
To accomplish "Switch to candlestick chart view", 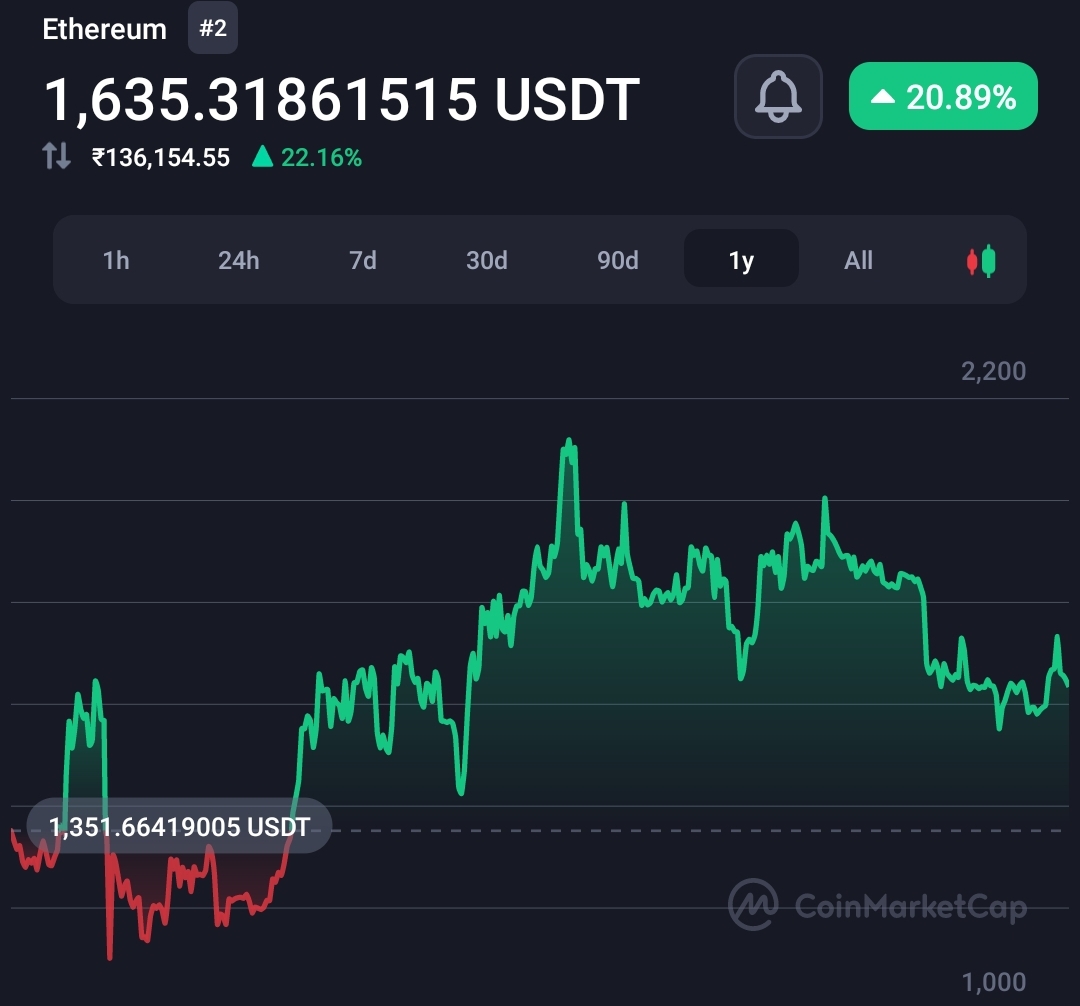I will tap(981, 261).
